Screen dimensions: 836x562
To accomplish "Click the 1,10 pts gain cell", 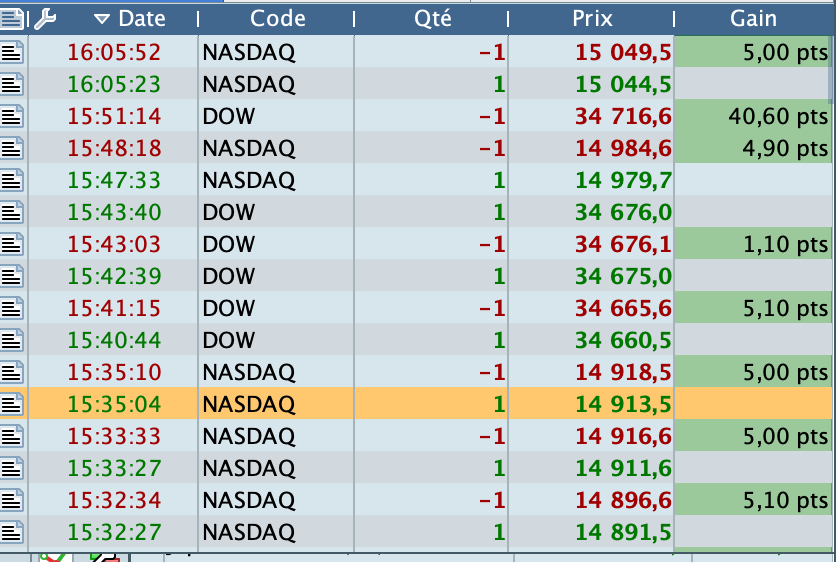I will click(753, 244).
